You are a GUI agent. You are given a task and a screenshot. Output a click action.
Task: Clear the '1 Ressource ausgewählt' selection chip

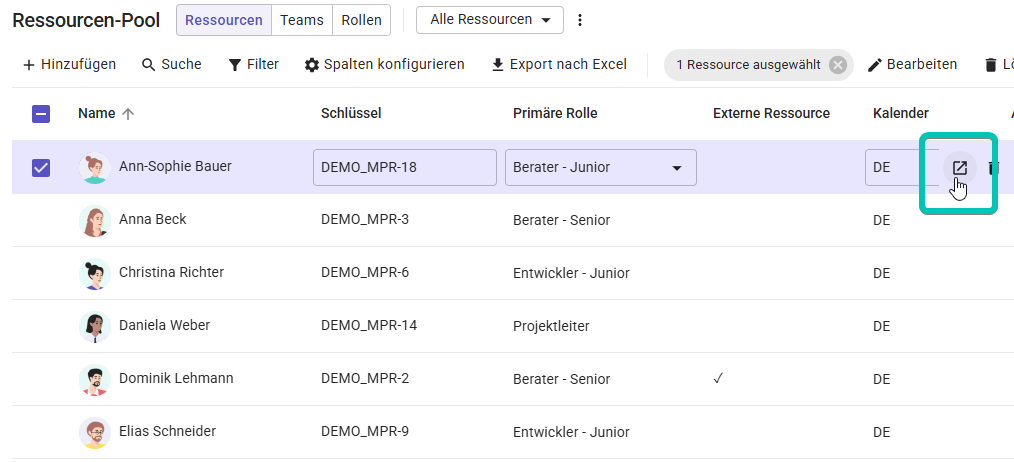coord(837,65)
